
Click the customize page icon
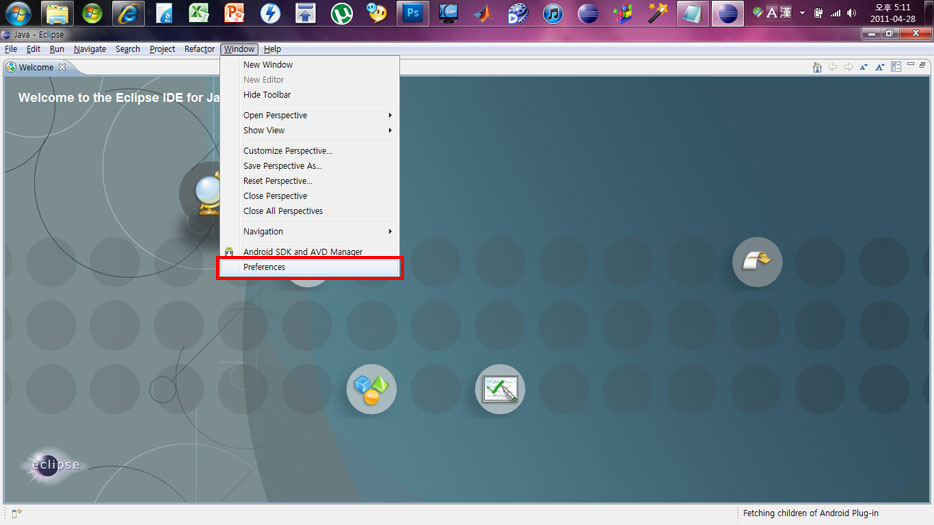[896, 67]
